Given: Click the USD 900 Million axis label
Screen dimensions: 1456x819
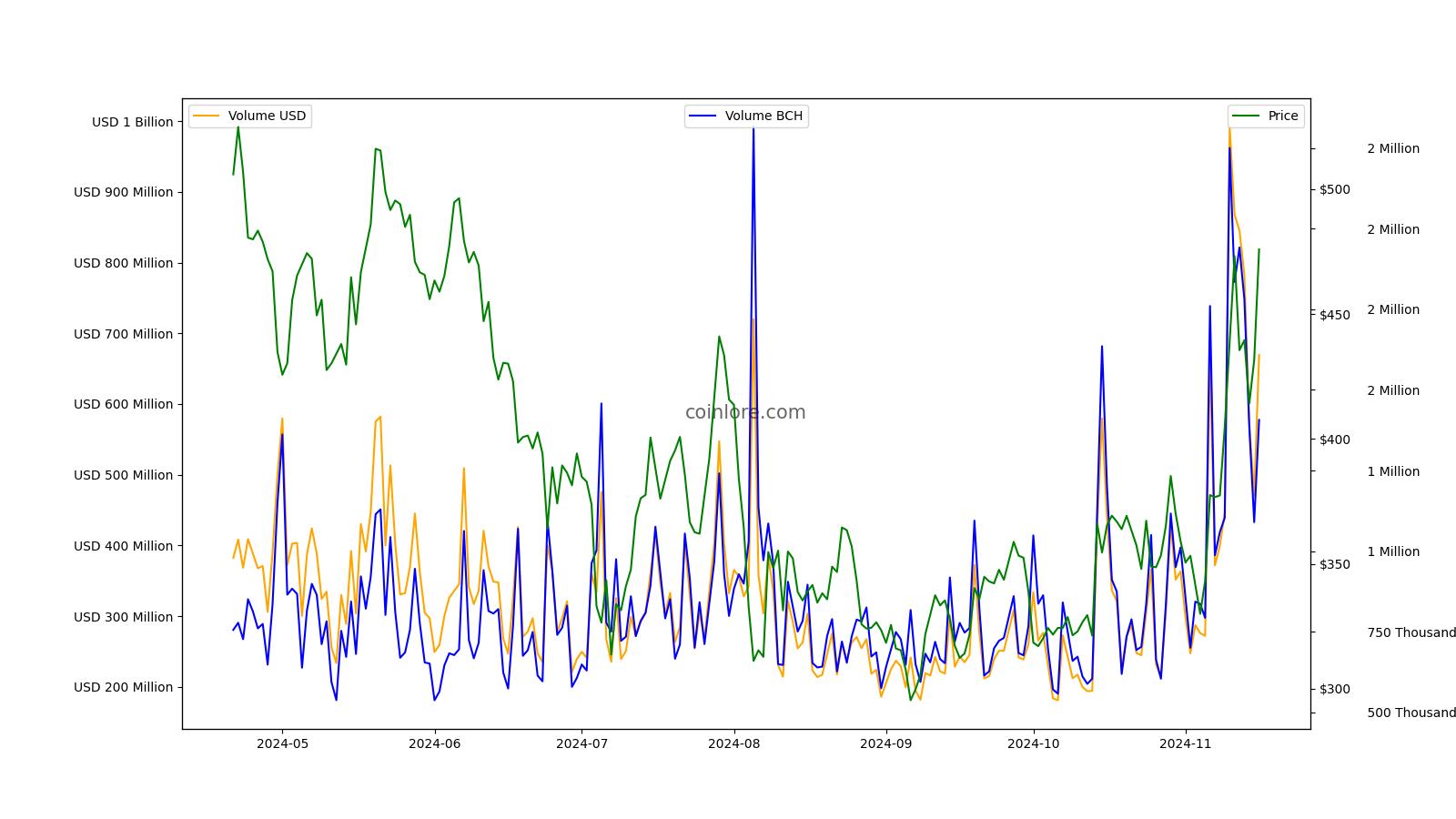Looking at the screenshot, I should (x=123, y=192).
